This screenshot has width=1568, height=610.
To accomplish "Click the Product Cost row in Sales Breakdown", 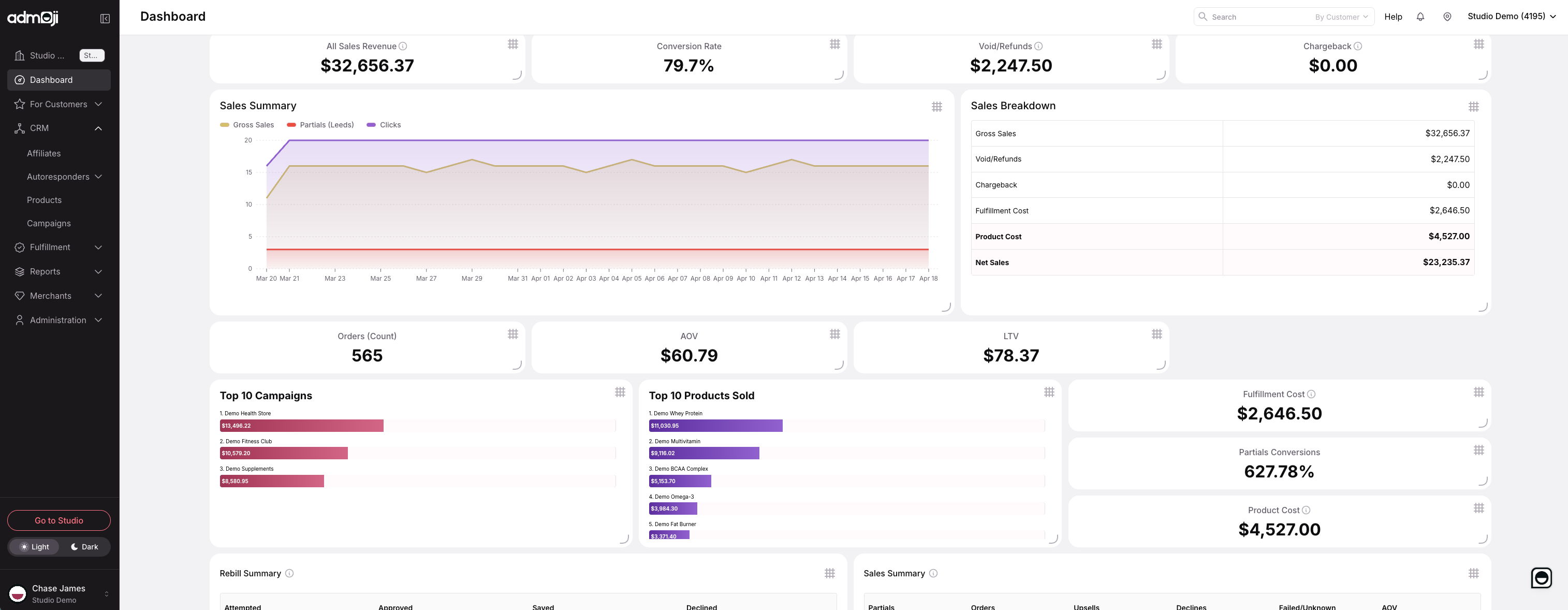I will pyautogui.click(x=1222, y=236).
